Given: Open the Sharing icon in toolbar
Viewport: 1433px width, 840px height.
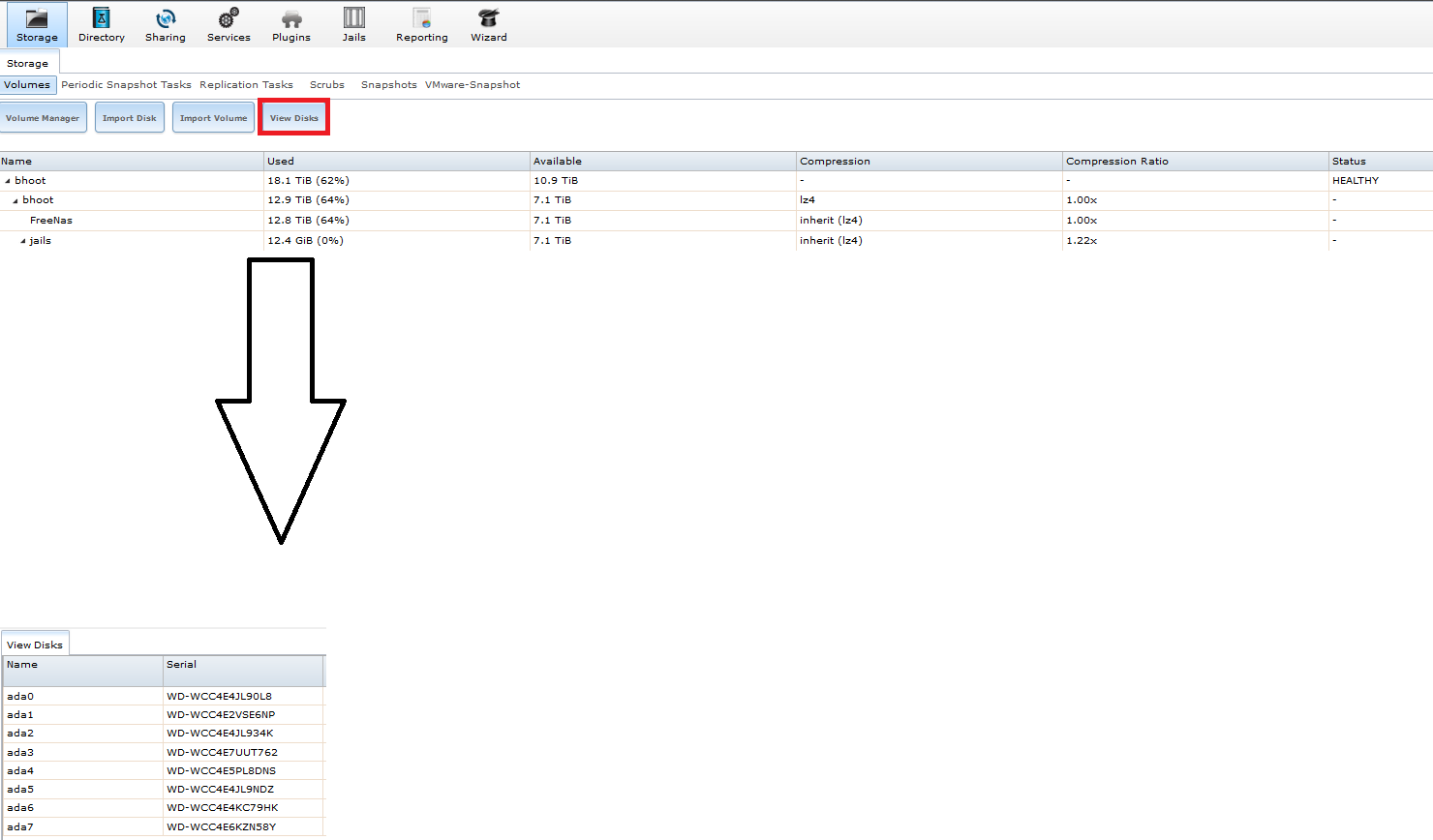Looking at the screenshot, I should click(x=166, y=18).
